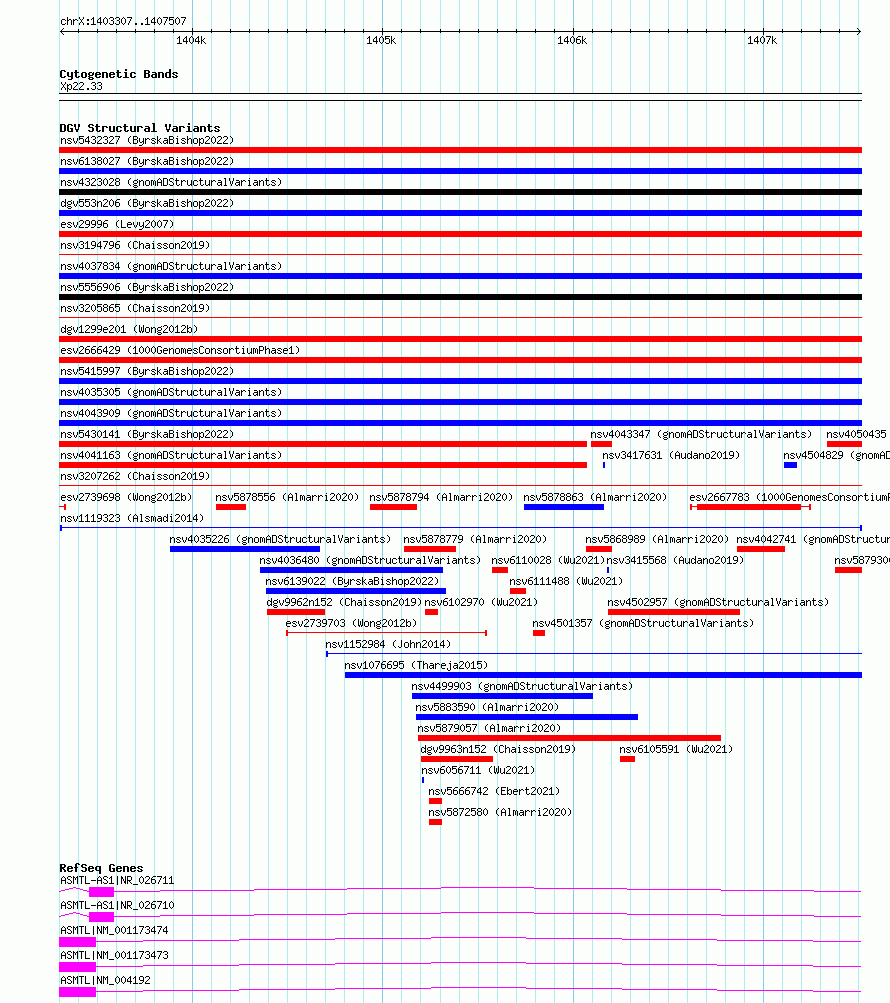Viewport: 890px width, 1003px height.
Task: Select nsv3417631 (Audano2019) label
Action: point(671,455)
